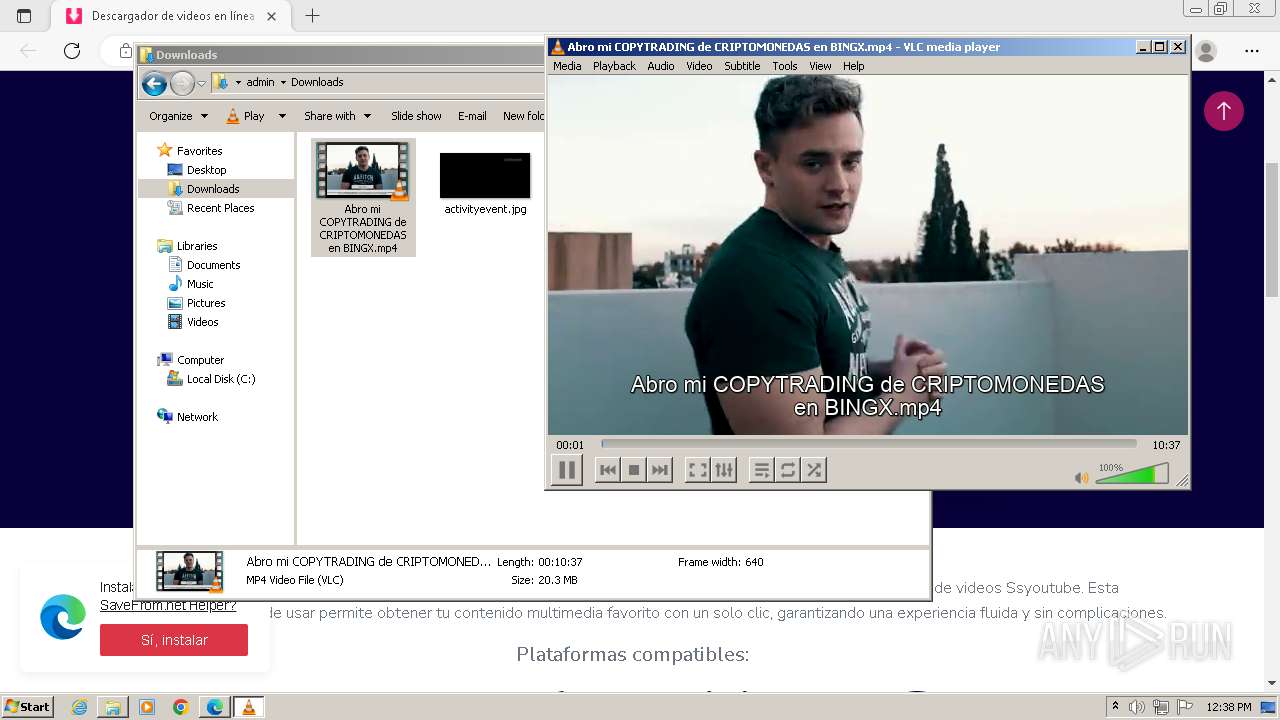Select Computer in navigation pane
The width and height of the screenshot is (1280, 720).
[200, 360]
